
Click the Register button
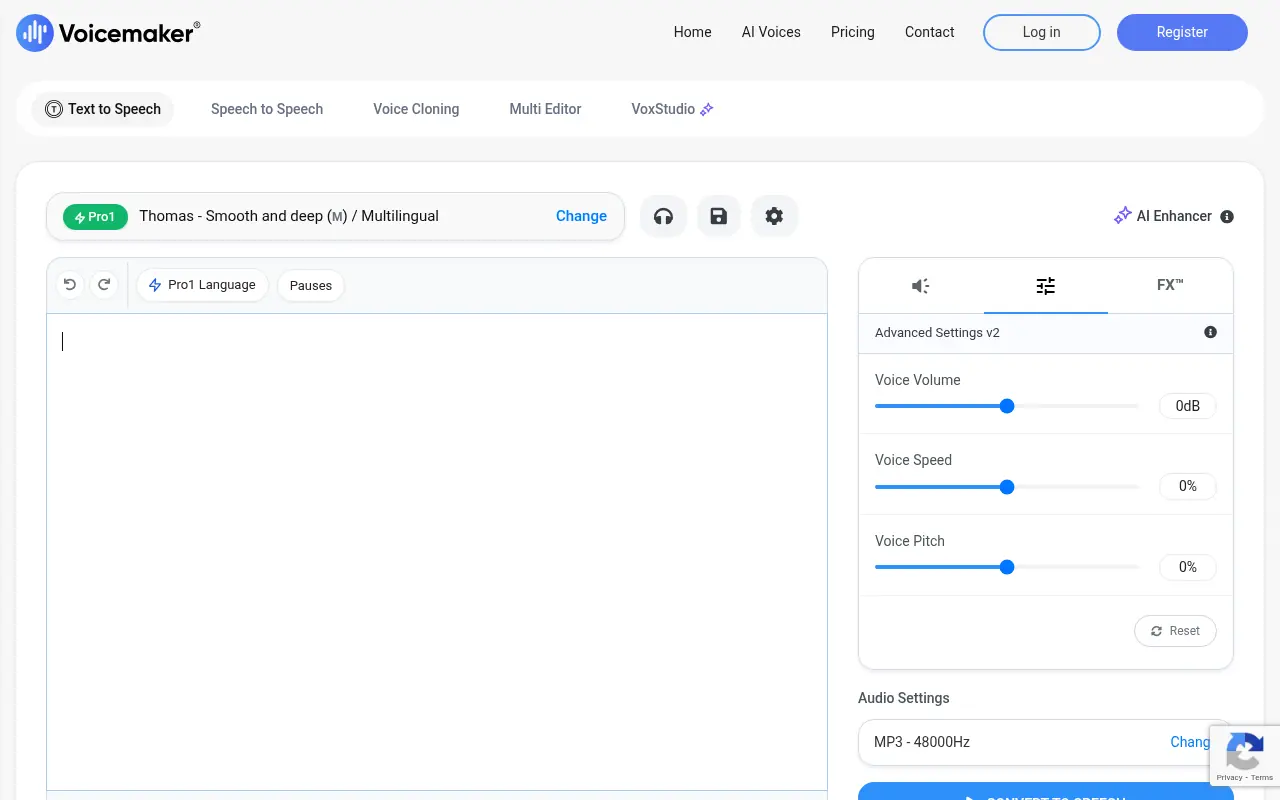coord(1182,32)
